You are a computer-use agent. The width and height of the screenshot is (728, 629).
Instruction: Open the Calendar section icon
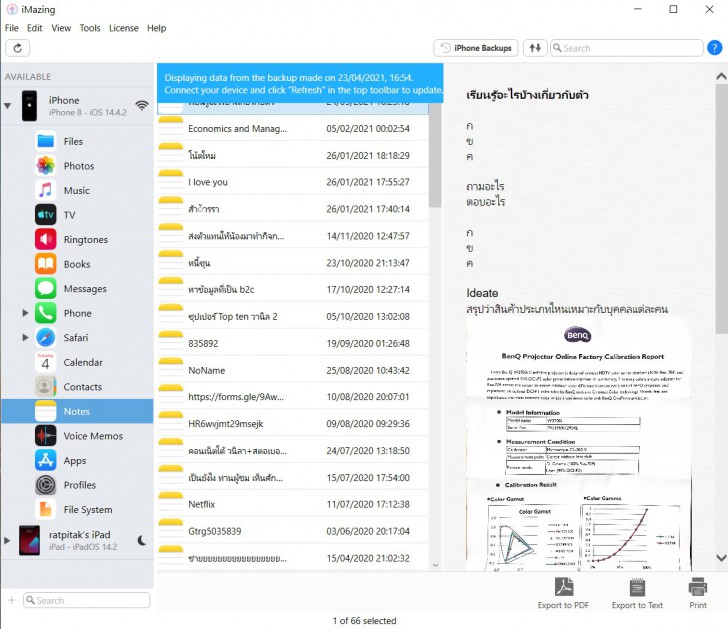pyautogui.click(x=46, y=362)
